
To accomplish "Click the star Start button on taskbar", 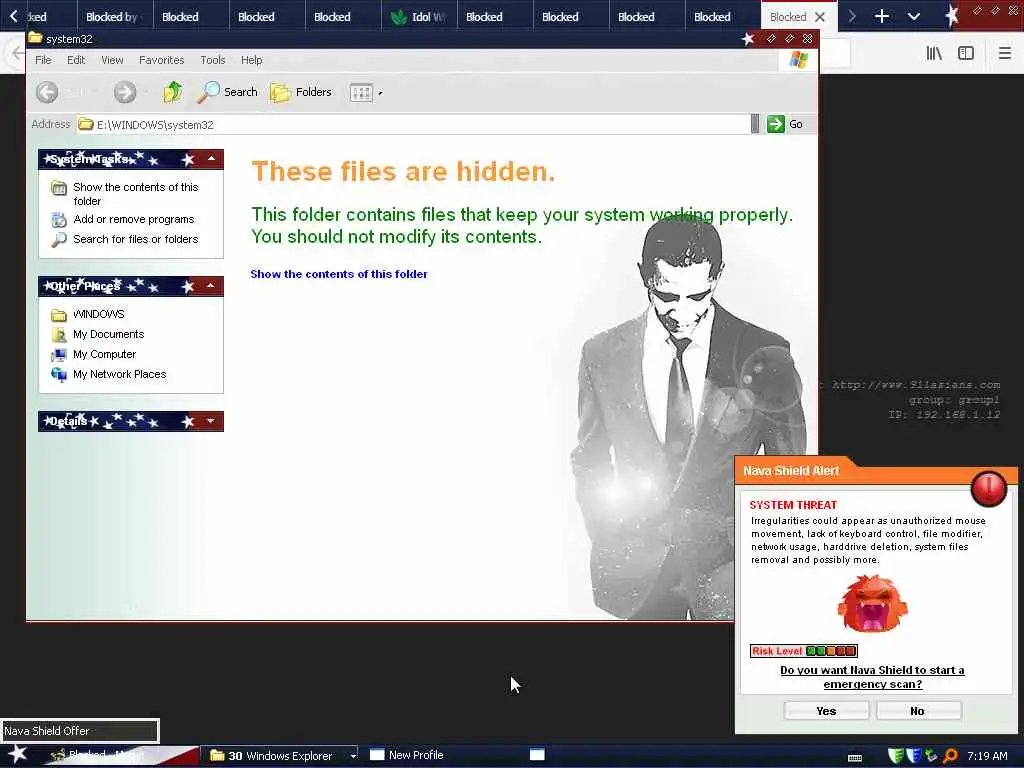I will (18, 755).
